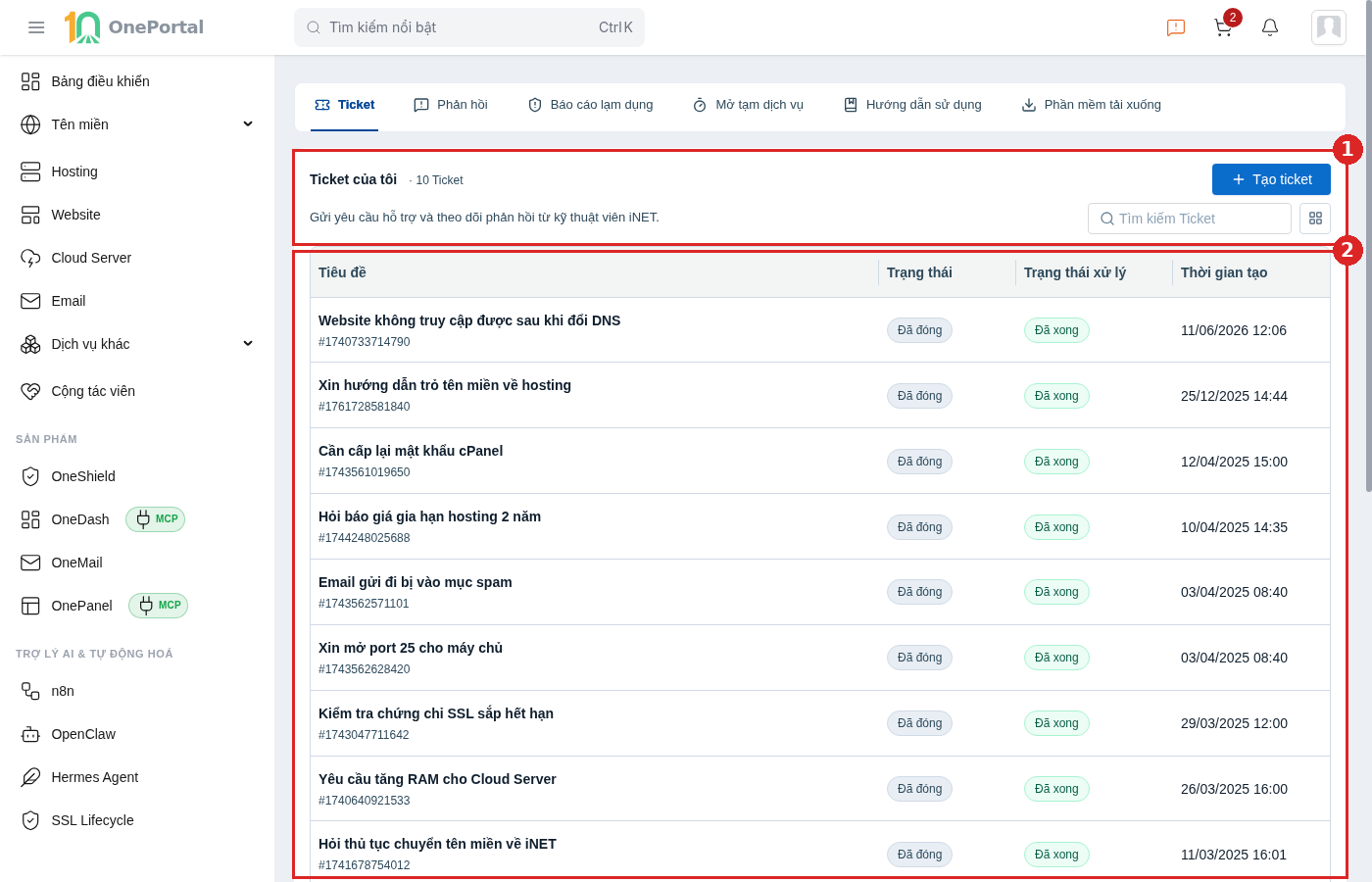Focus the Tìm kiếm nổi bật search box

click(469, 27)
